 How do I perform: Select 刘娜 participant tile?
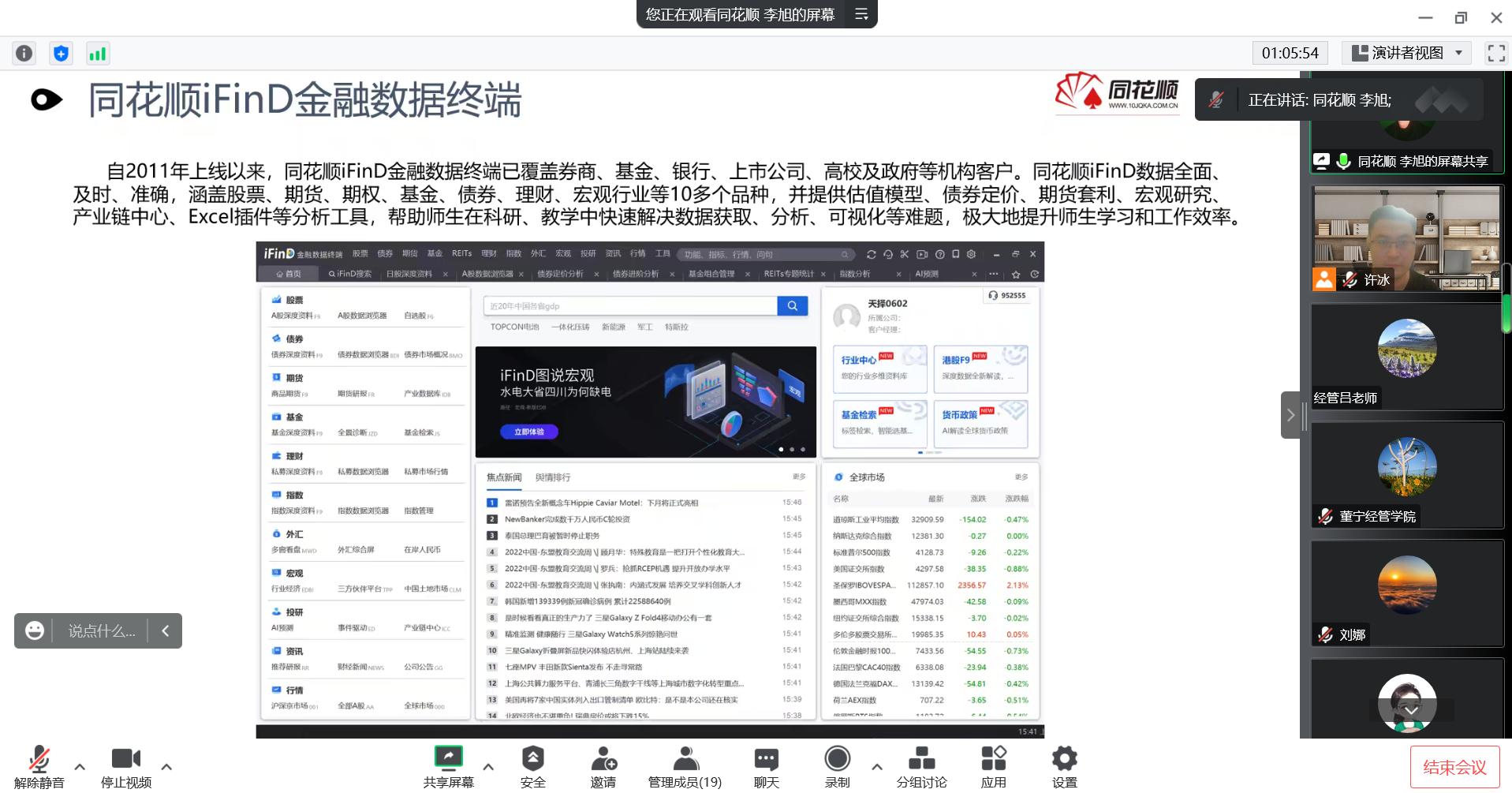[x=1407, y=593]
